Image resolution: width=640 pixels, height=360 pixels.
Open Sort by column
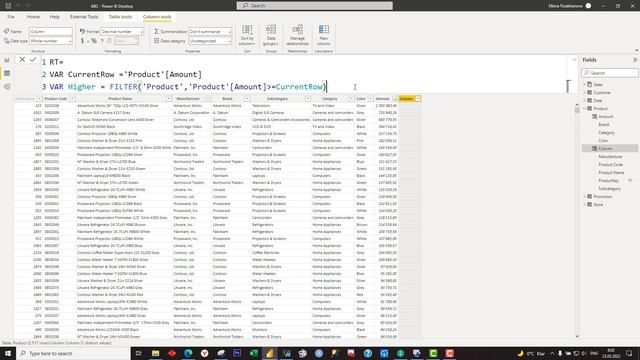[247, 35]
